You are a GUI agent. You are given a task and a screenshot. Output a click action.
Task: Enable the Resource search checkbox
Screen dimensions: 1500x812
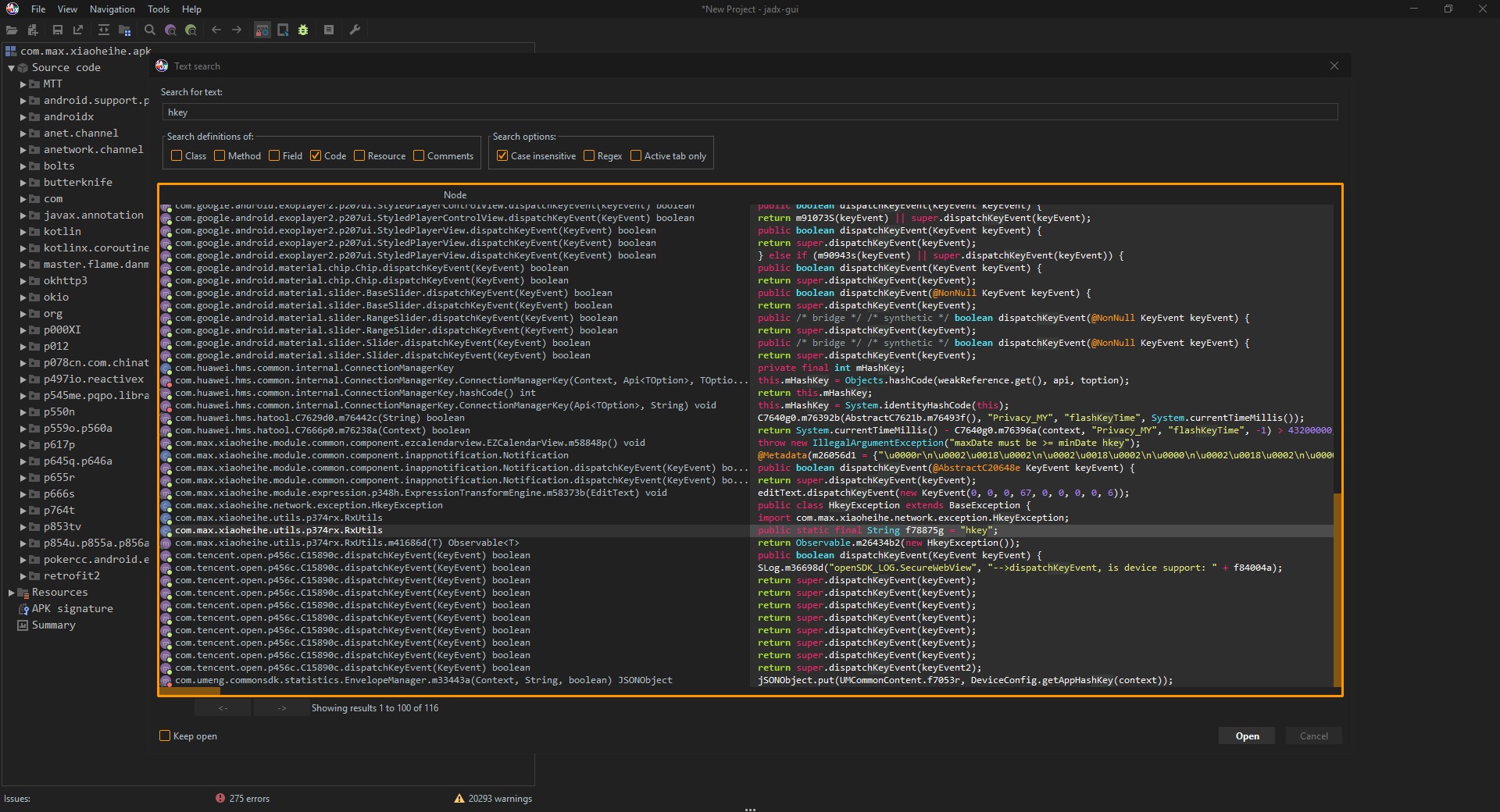[359, 155]
